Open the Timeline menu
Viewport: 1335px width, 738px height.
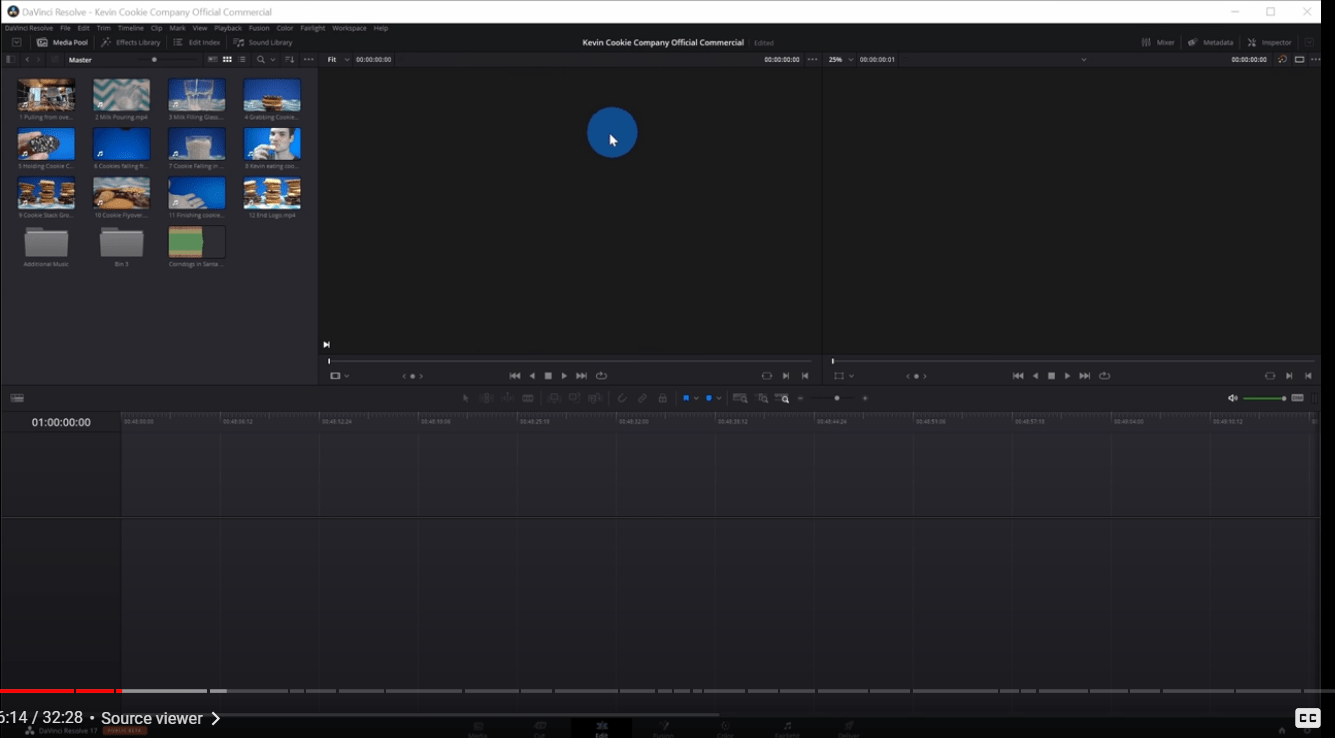[131, 28]
